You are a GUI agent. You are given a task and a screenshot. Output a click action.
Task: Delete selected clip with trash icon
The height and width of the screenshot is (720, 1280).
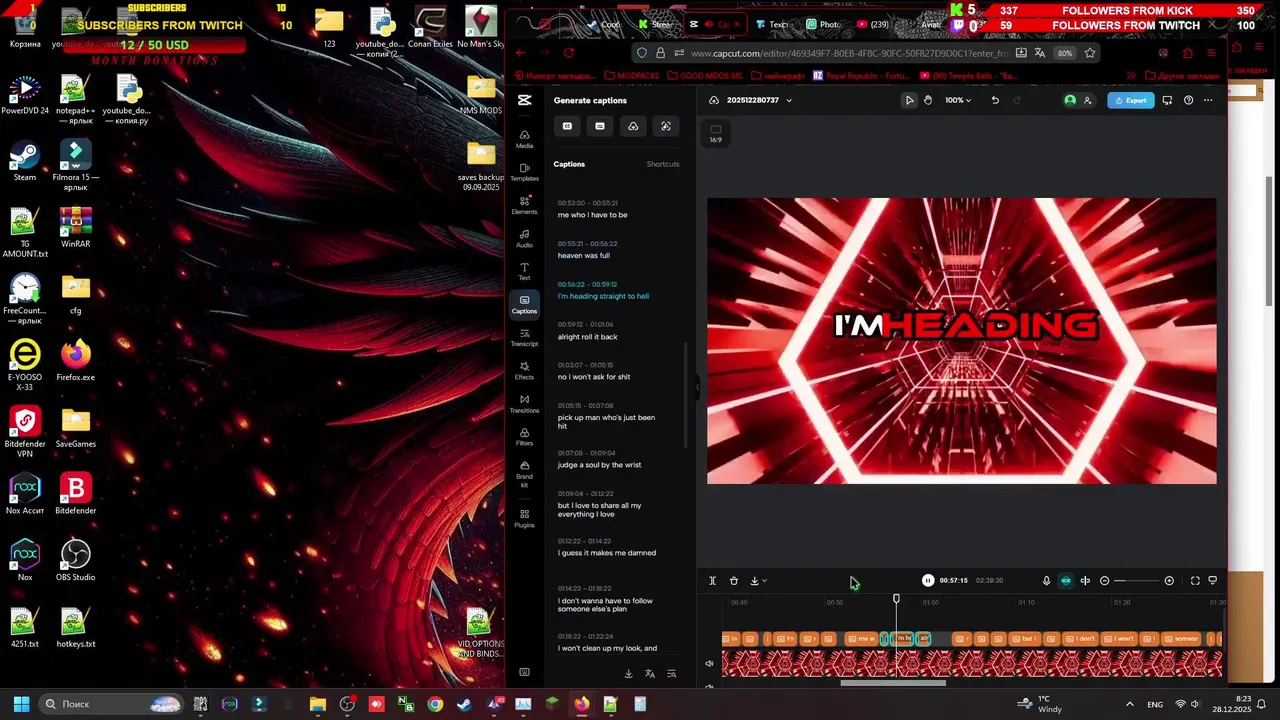[x=733, y=580]
